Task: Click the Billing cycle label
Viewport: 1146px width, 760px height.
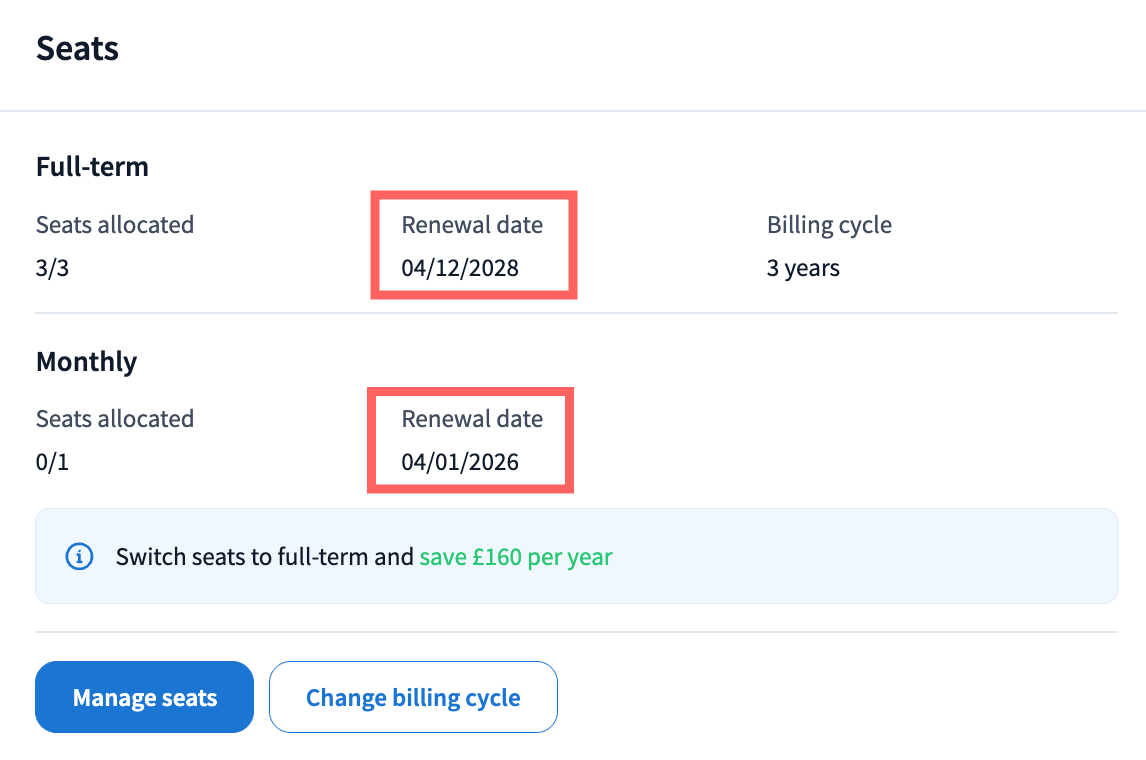Action: [x=829, y=225]
